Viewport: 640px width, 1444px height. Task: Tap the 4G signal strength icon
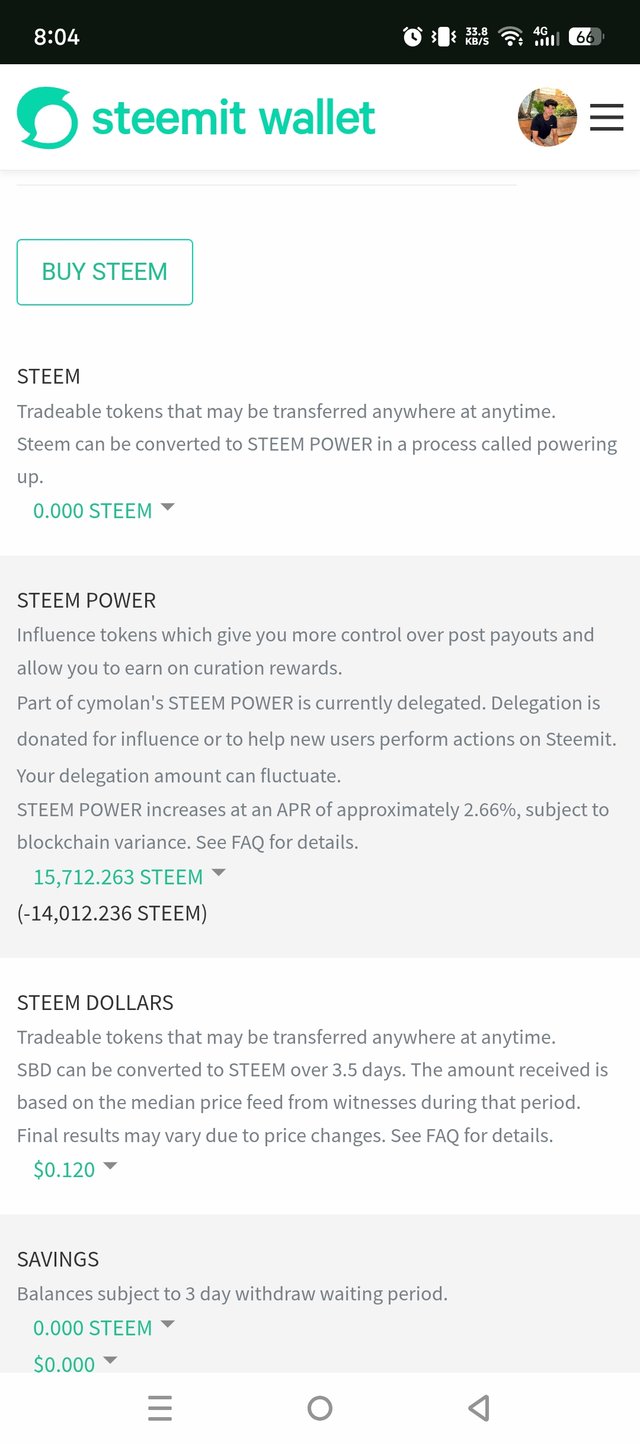click(545, 37)
